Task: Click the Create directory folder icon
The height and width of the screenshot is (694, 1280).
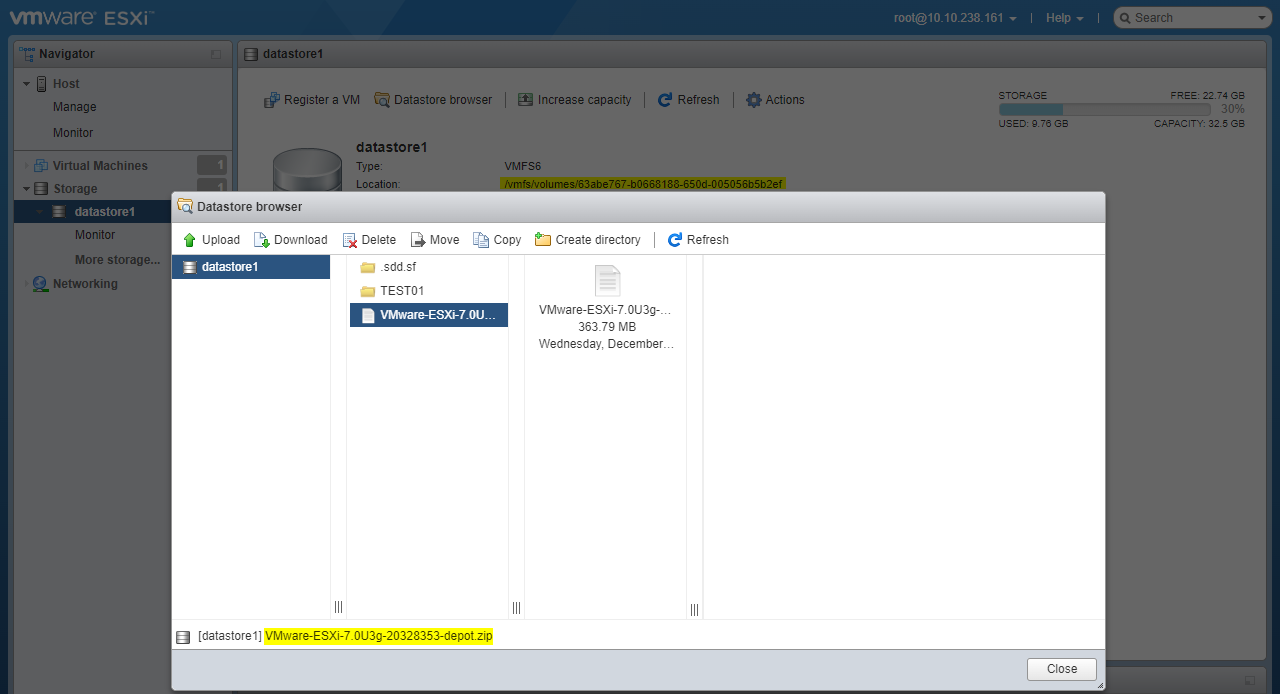Action: [x=543, y=240]
